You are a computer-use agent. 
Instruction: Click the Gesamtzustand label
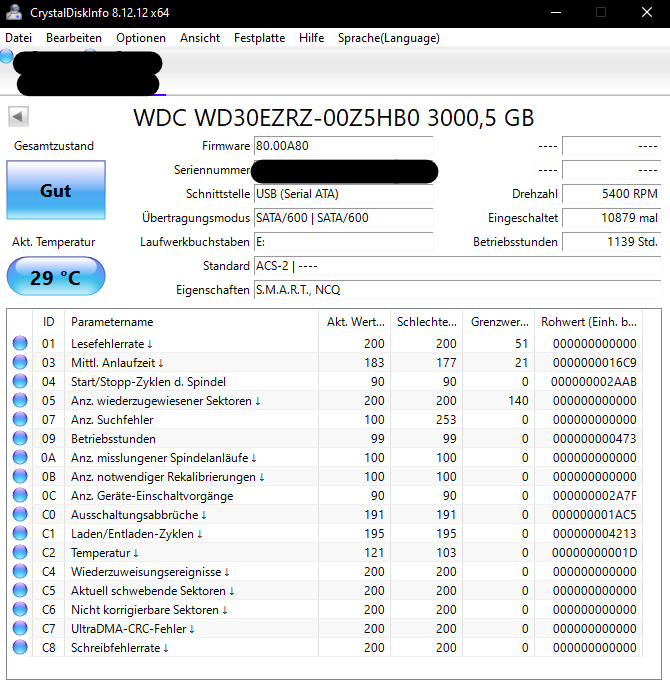coord(54,146)
